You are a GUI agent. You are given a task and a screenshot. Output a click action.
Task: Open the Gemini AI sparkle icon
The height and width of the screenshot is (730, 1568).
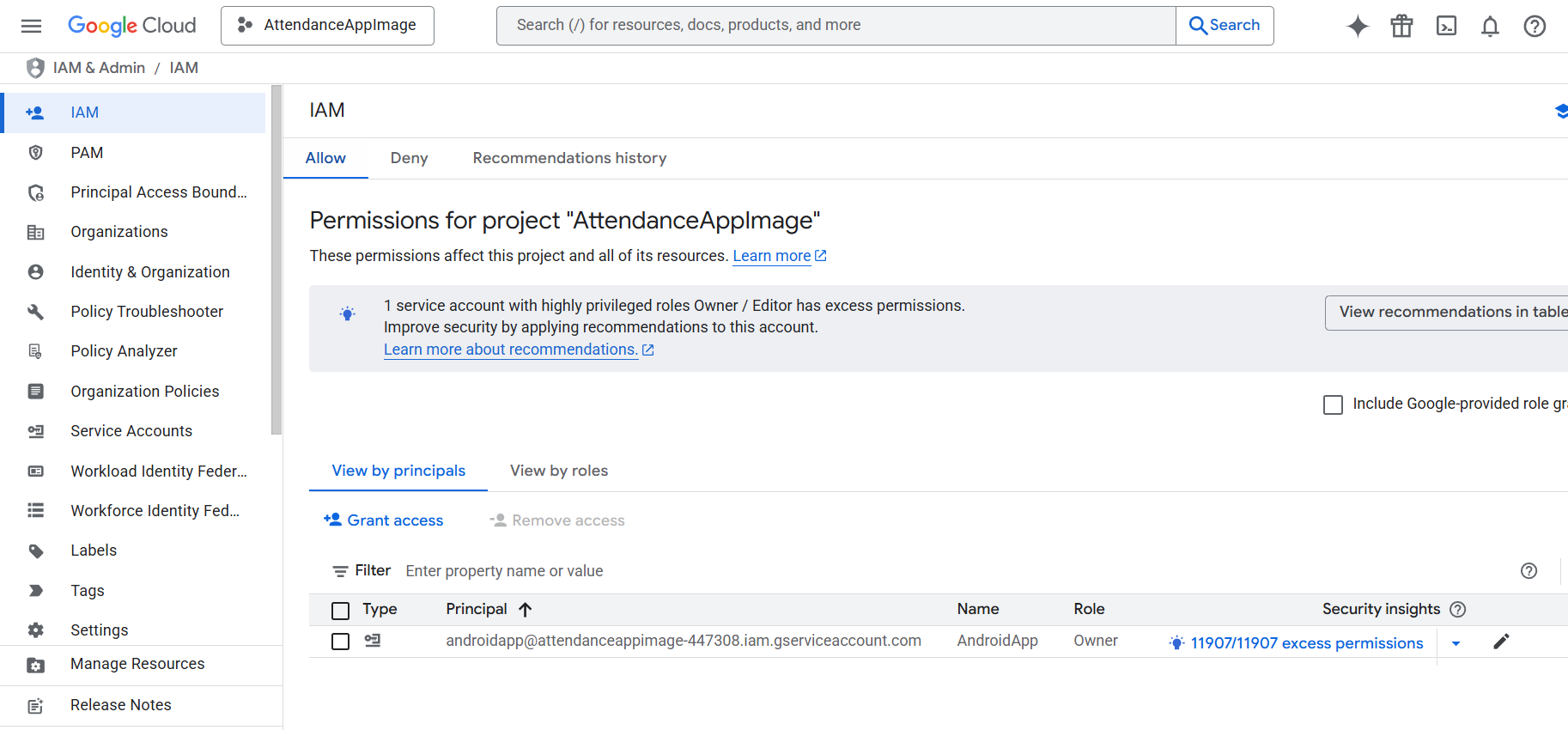[x=1357, y=26]
